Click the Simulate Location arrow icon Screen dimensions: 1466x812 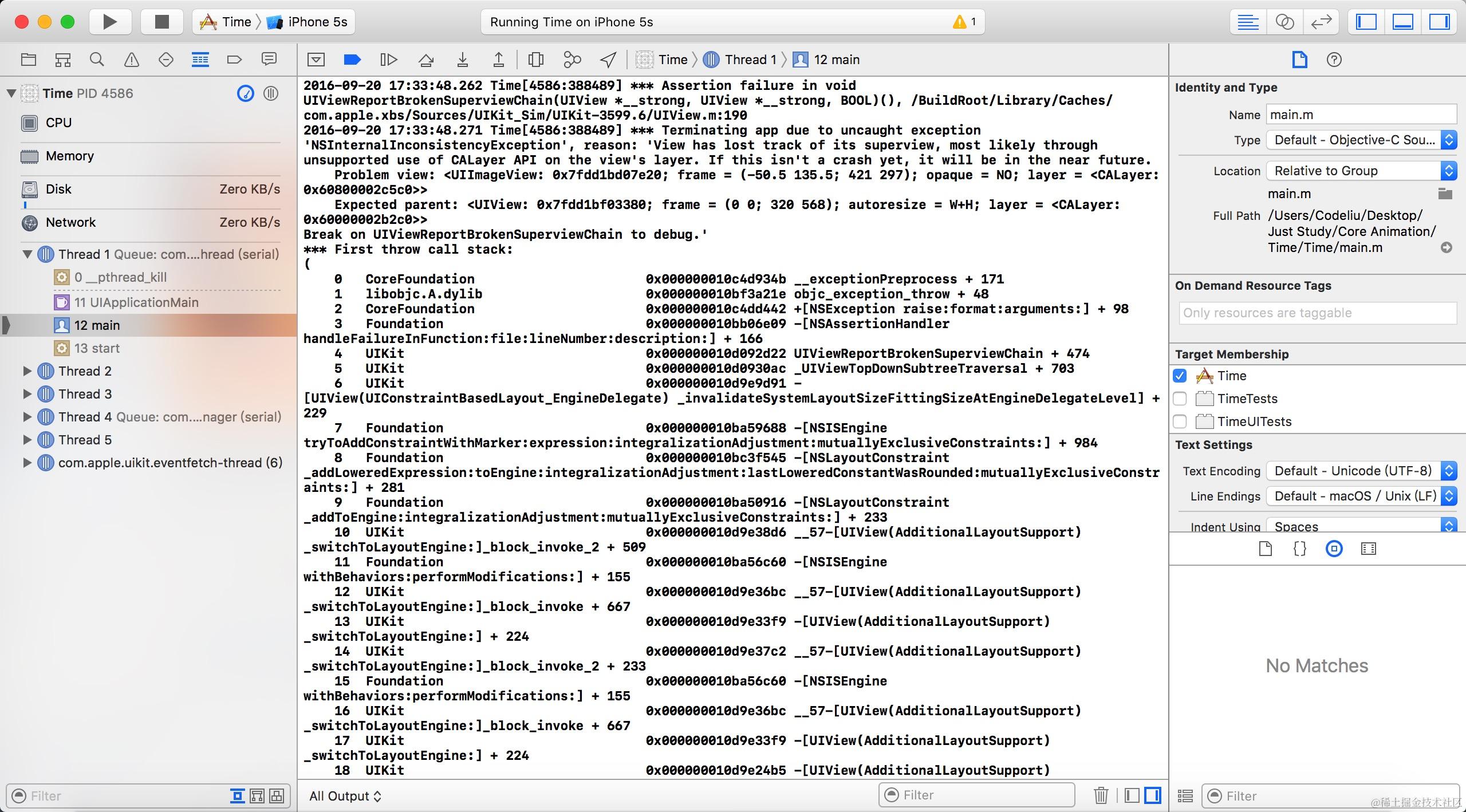point(608,60)
